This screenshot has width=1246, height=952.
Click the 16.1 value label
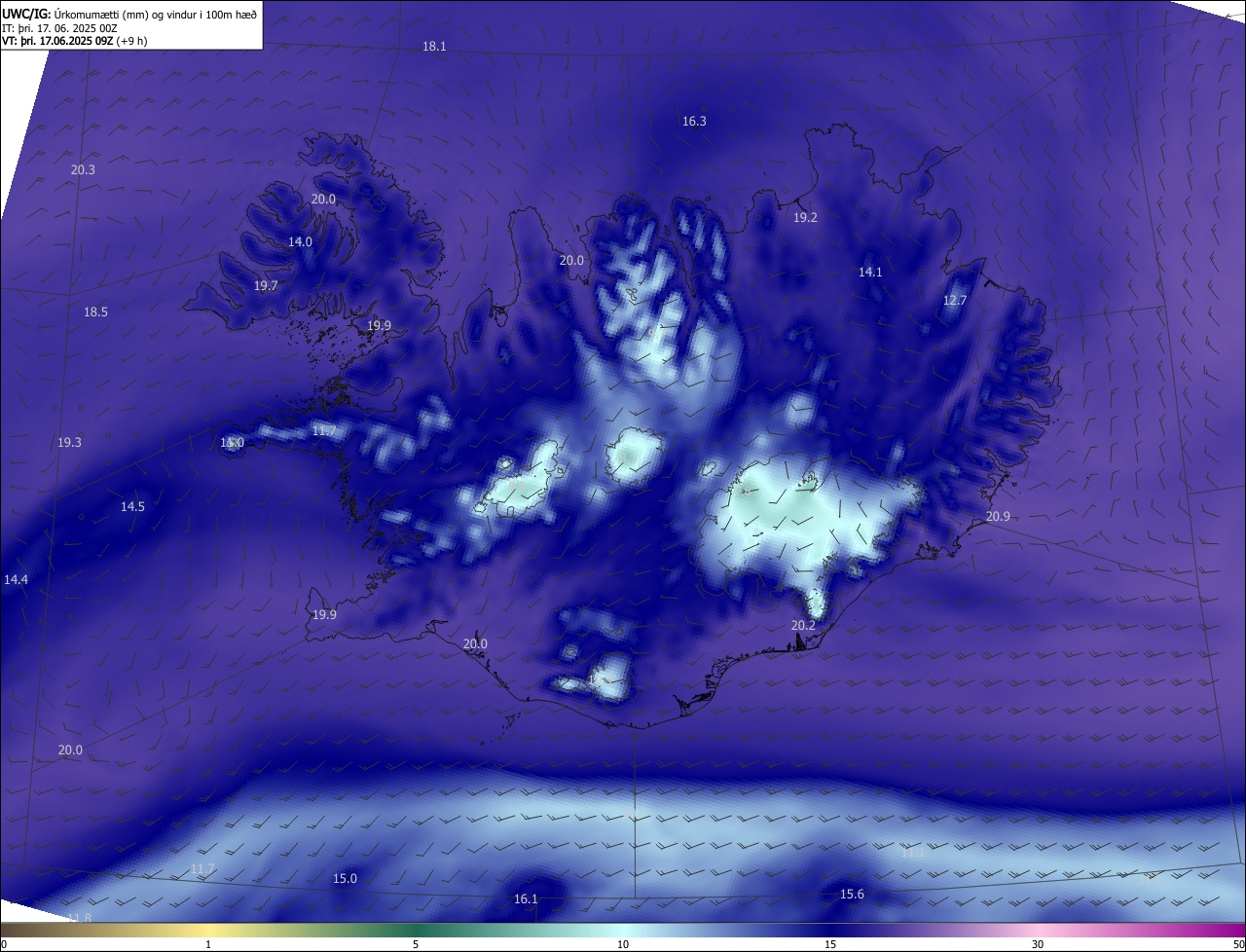[x=526, y=899]
